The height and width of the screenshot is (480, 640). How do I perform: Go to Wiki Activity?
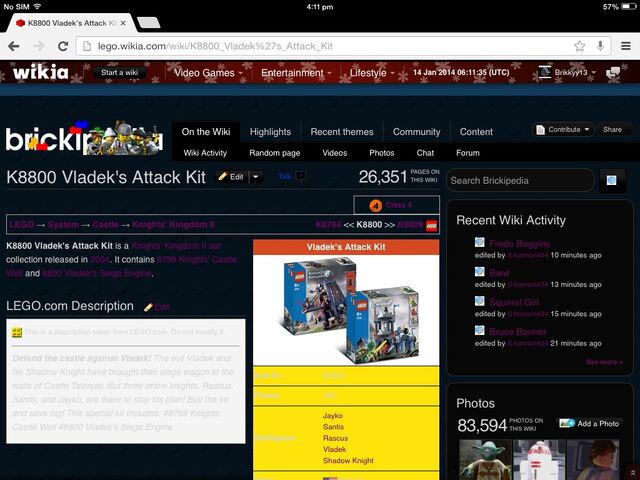(205, 153)
